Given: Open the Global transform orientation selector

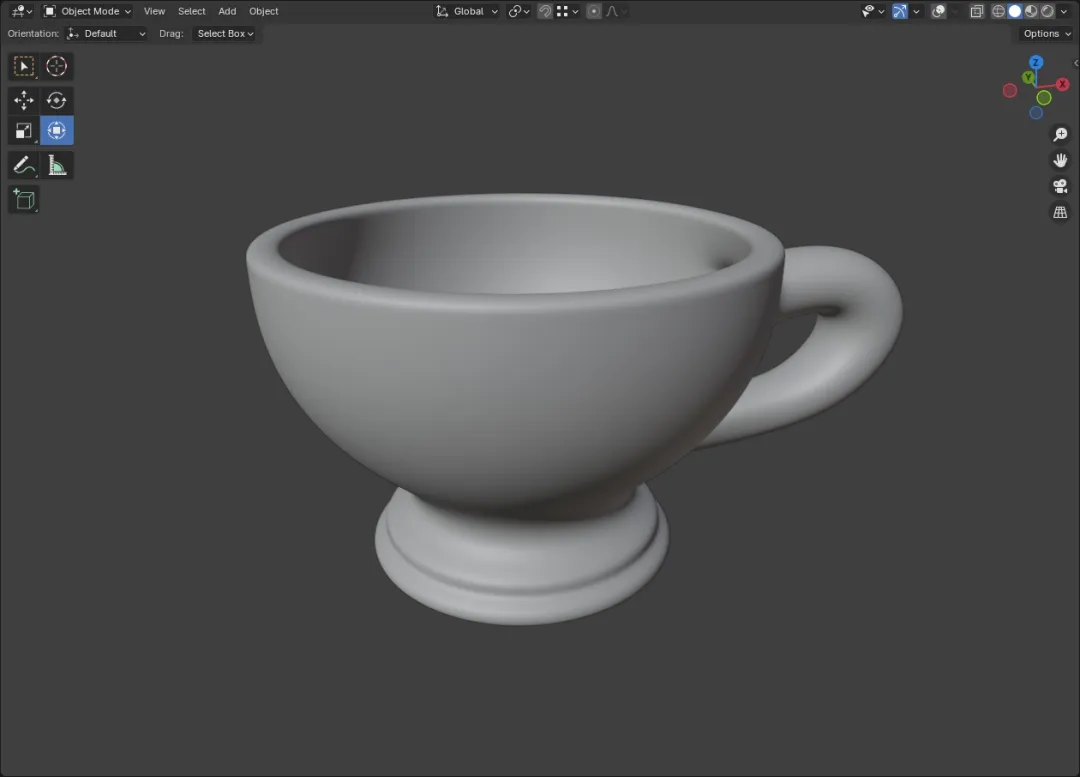Looking at the screenshot, I should (466, 11).
